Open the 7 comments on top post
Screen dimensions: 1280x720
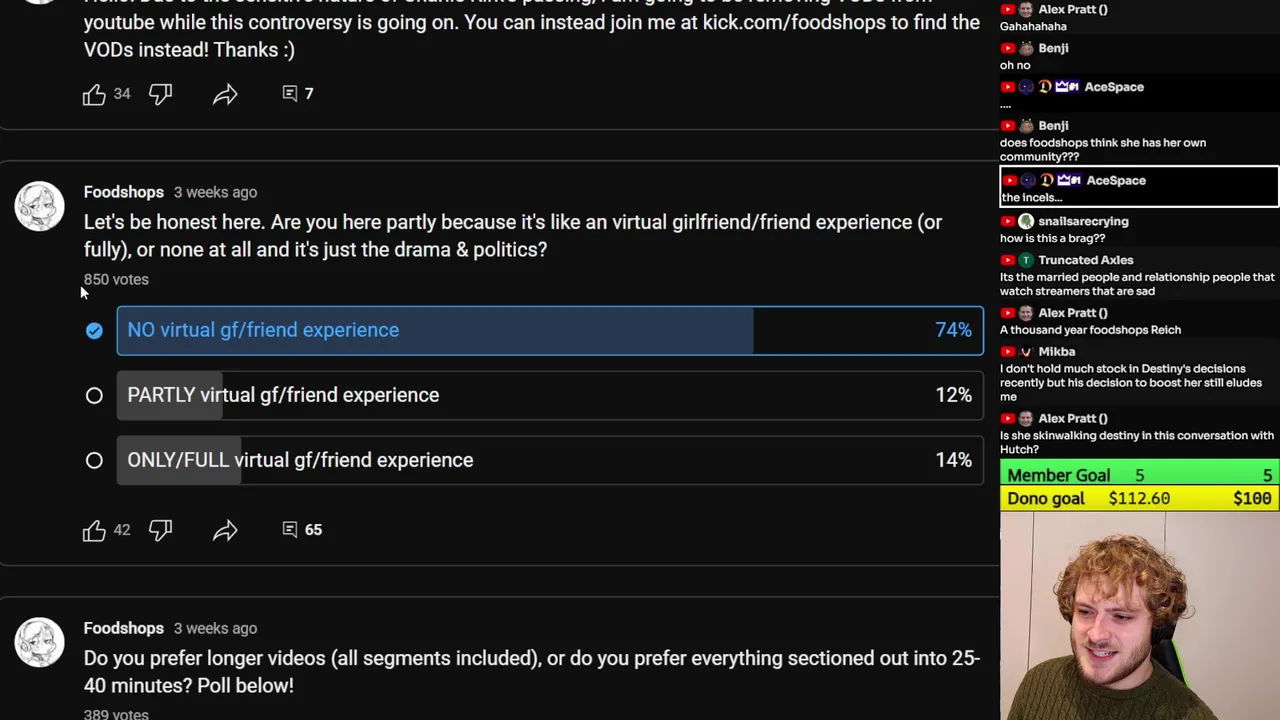point(298,93)
